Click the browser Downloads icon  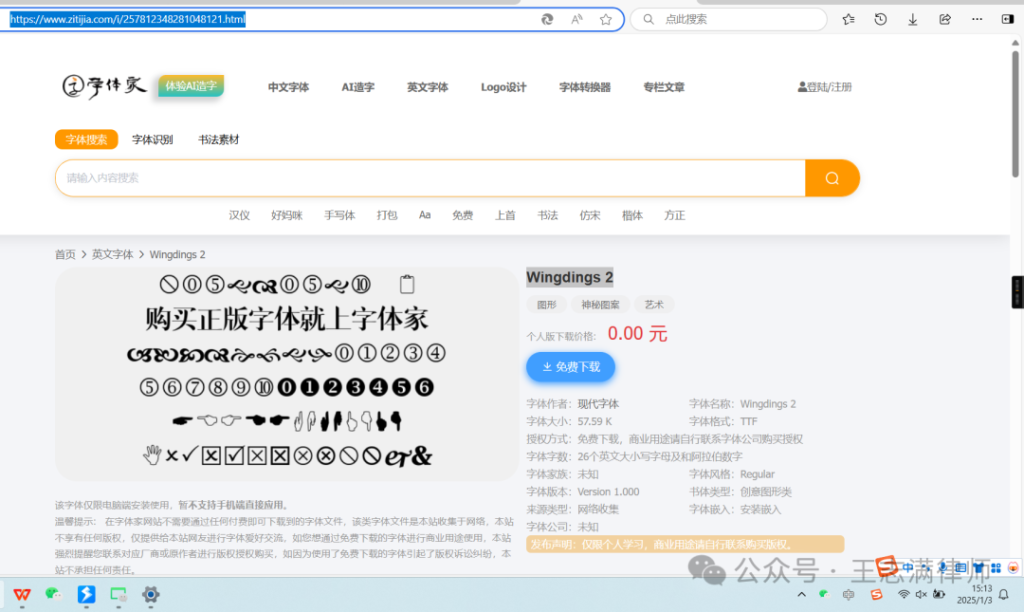coord(912,19)
